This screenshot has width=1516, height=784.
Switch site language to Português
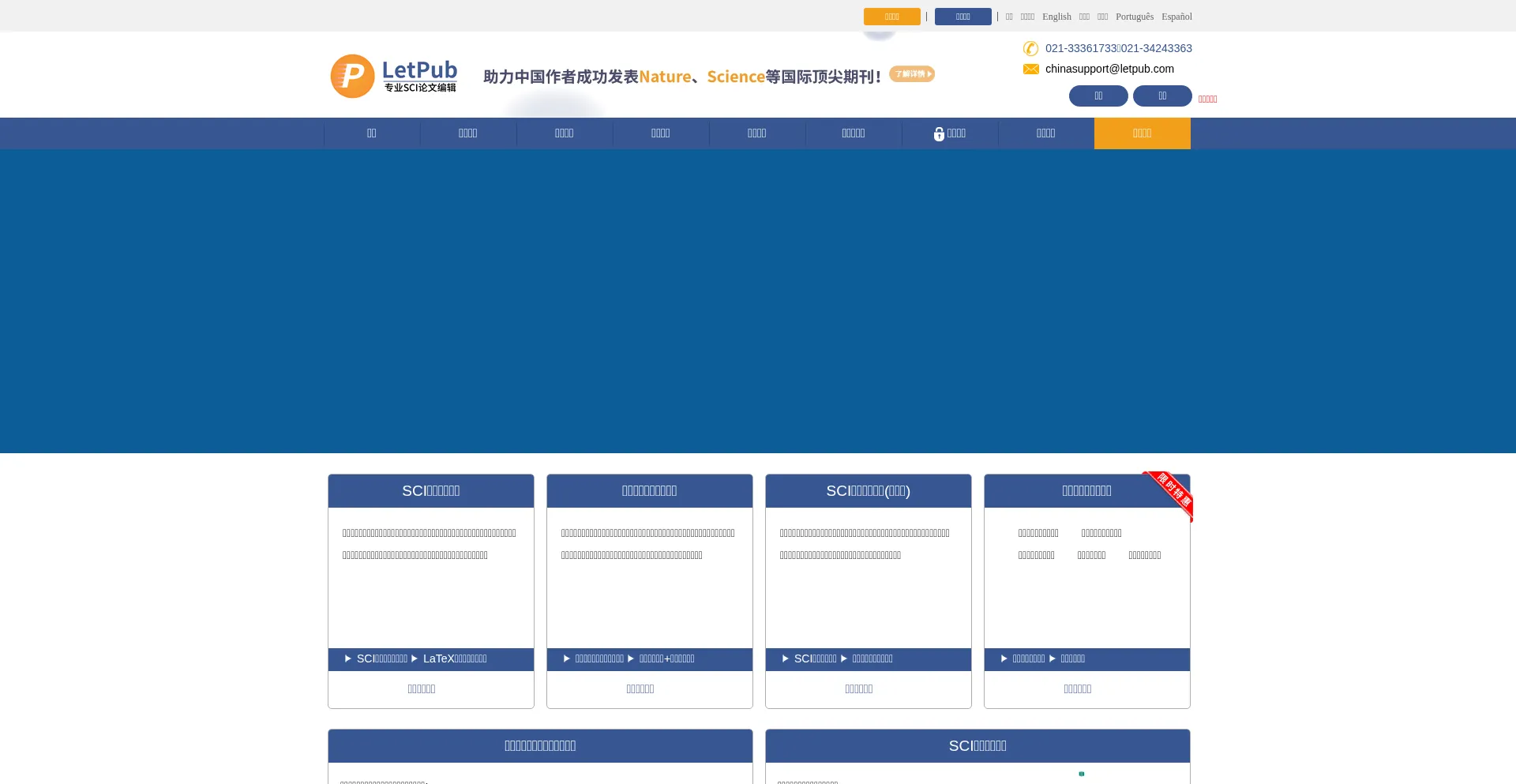(1134, 17)
